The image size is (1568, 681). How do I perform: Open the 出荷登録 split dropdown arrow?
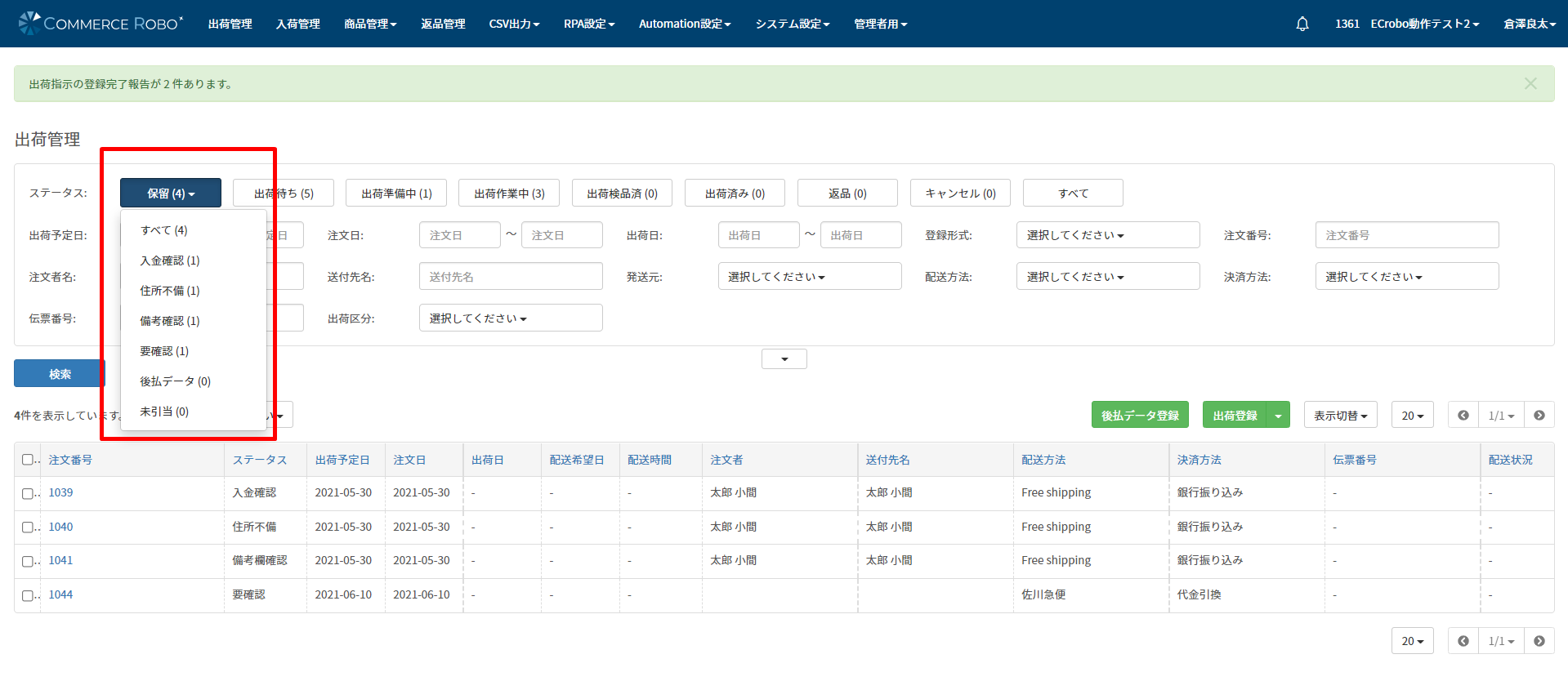tap(1278, 416)
